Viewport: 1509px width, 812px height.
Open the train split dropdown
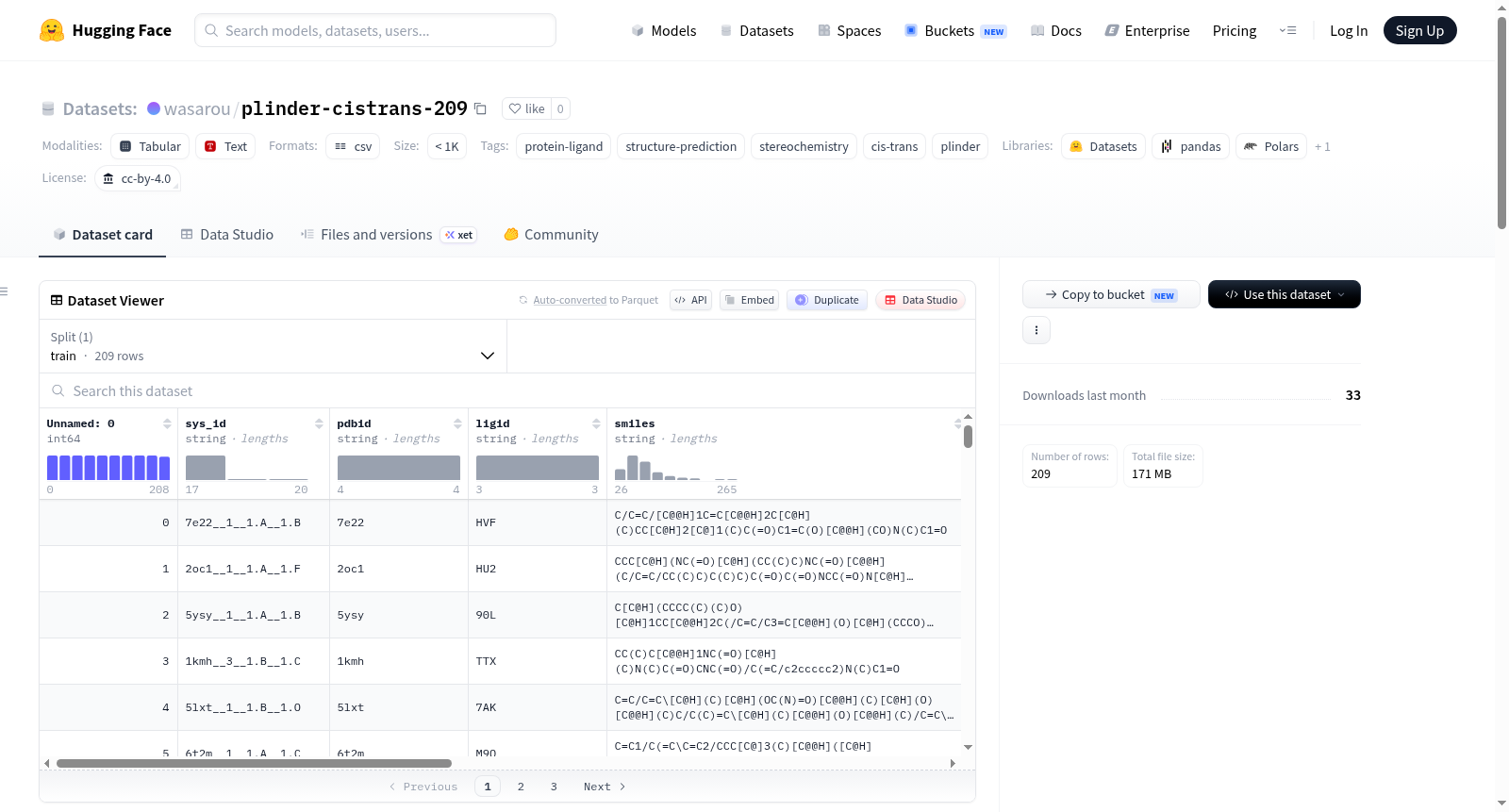tap(273, 346)
